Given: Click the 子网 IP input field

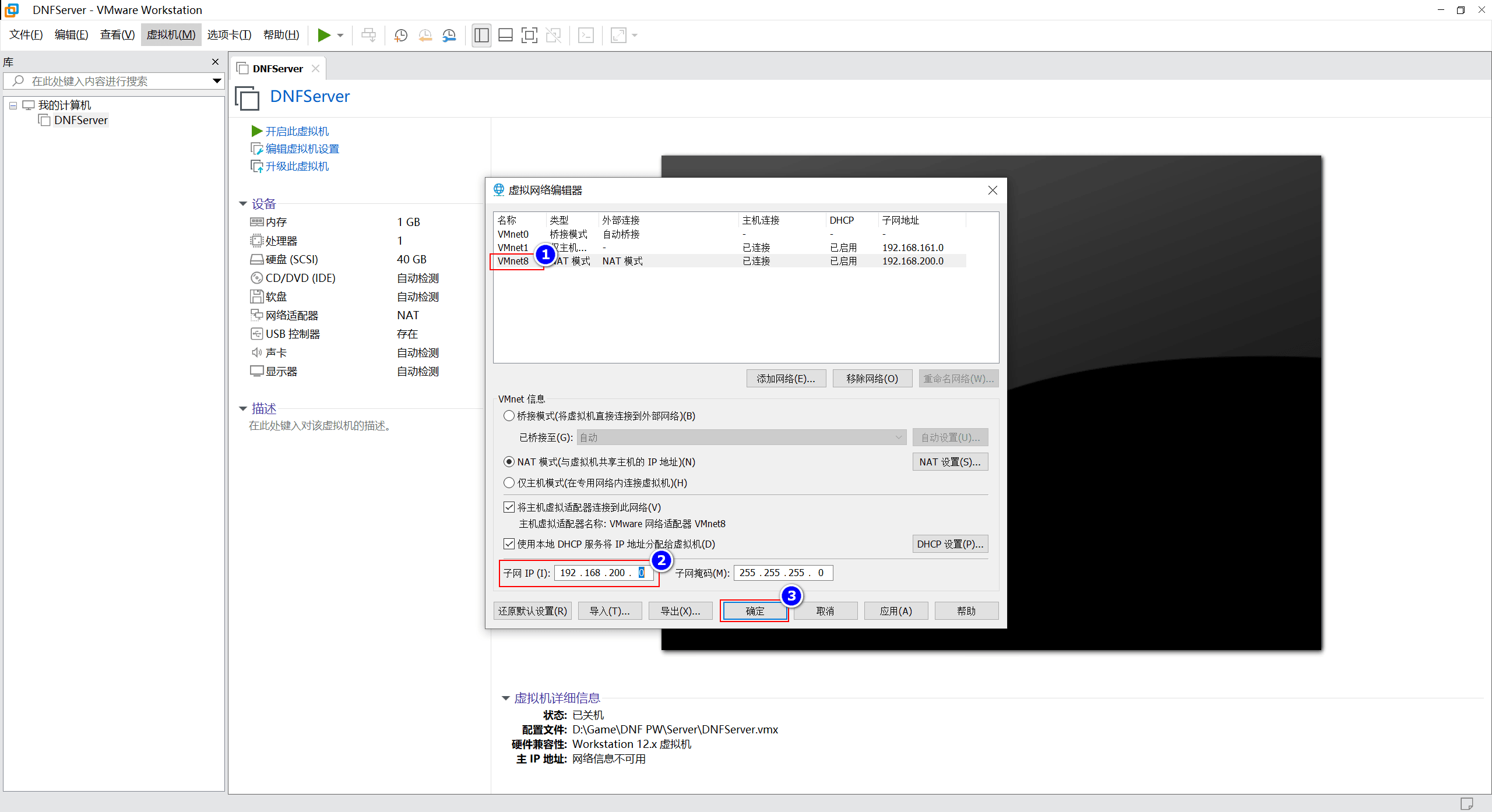Looking at the screenshot, I should pyautogui.click(x=603, y=573).
